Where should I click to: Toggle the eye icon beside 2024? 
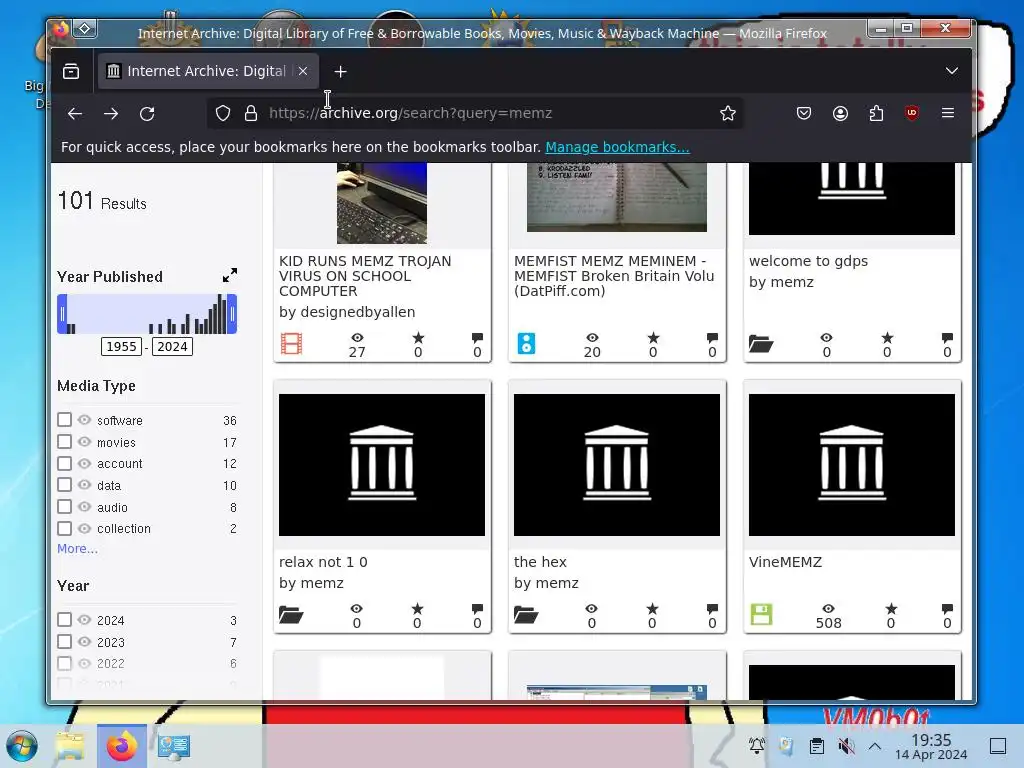coord(84,619)
